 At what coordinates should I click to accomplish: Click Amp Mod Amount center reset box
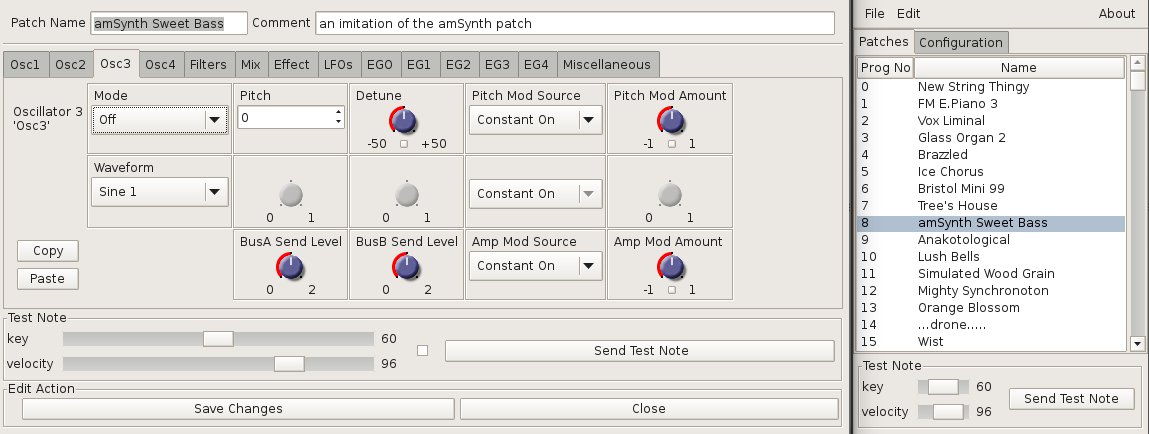coord(671,290)
